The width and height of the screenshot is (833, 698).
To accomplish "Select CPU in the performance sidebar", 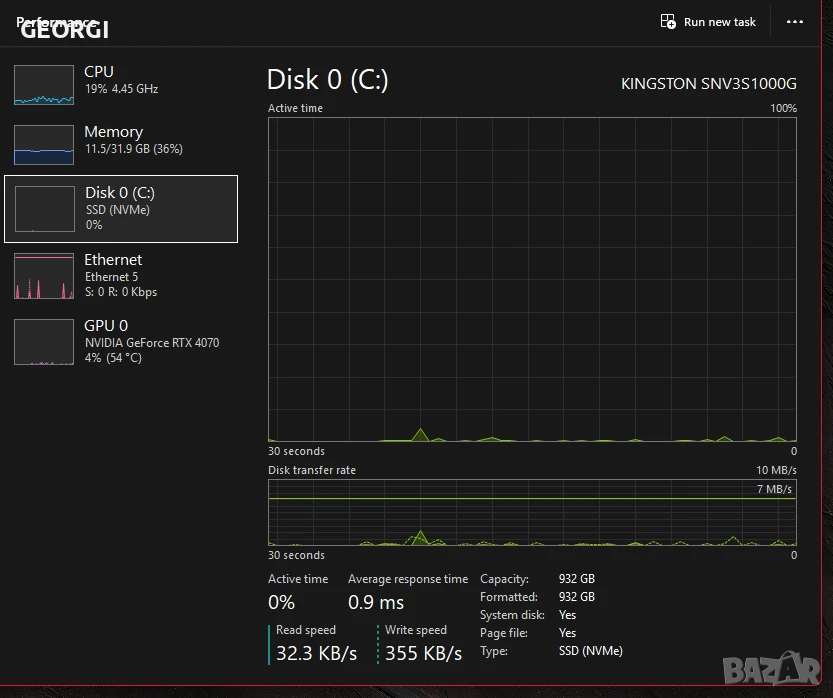I will [x=121, y=84].
